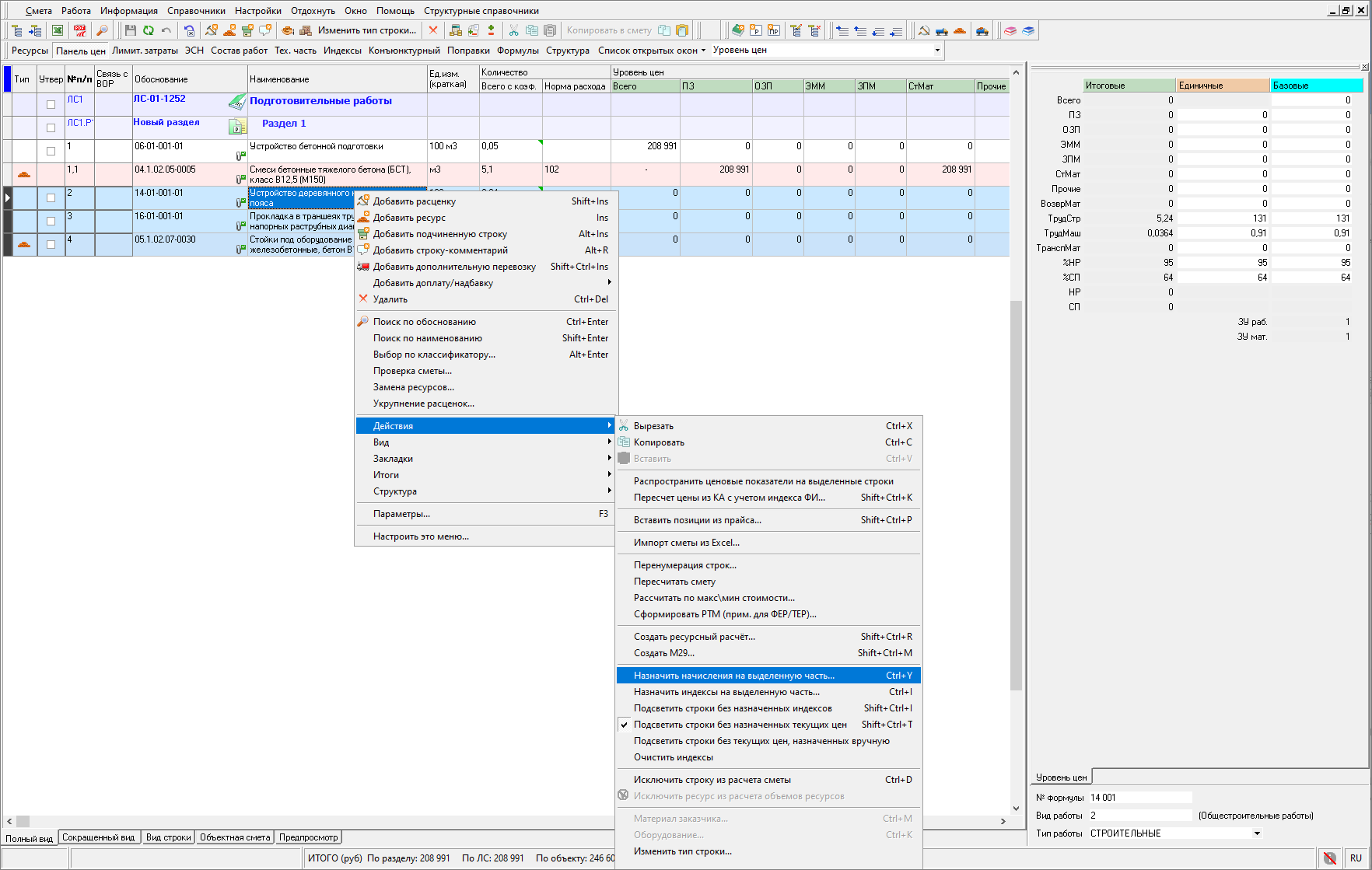This screenshot has width=1372, height=870.
Task: Click the PDF export toolbar icon
Action: point(79,30)
